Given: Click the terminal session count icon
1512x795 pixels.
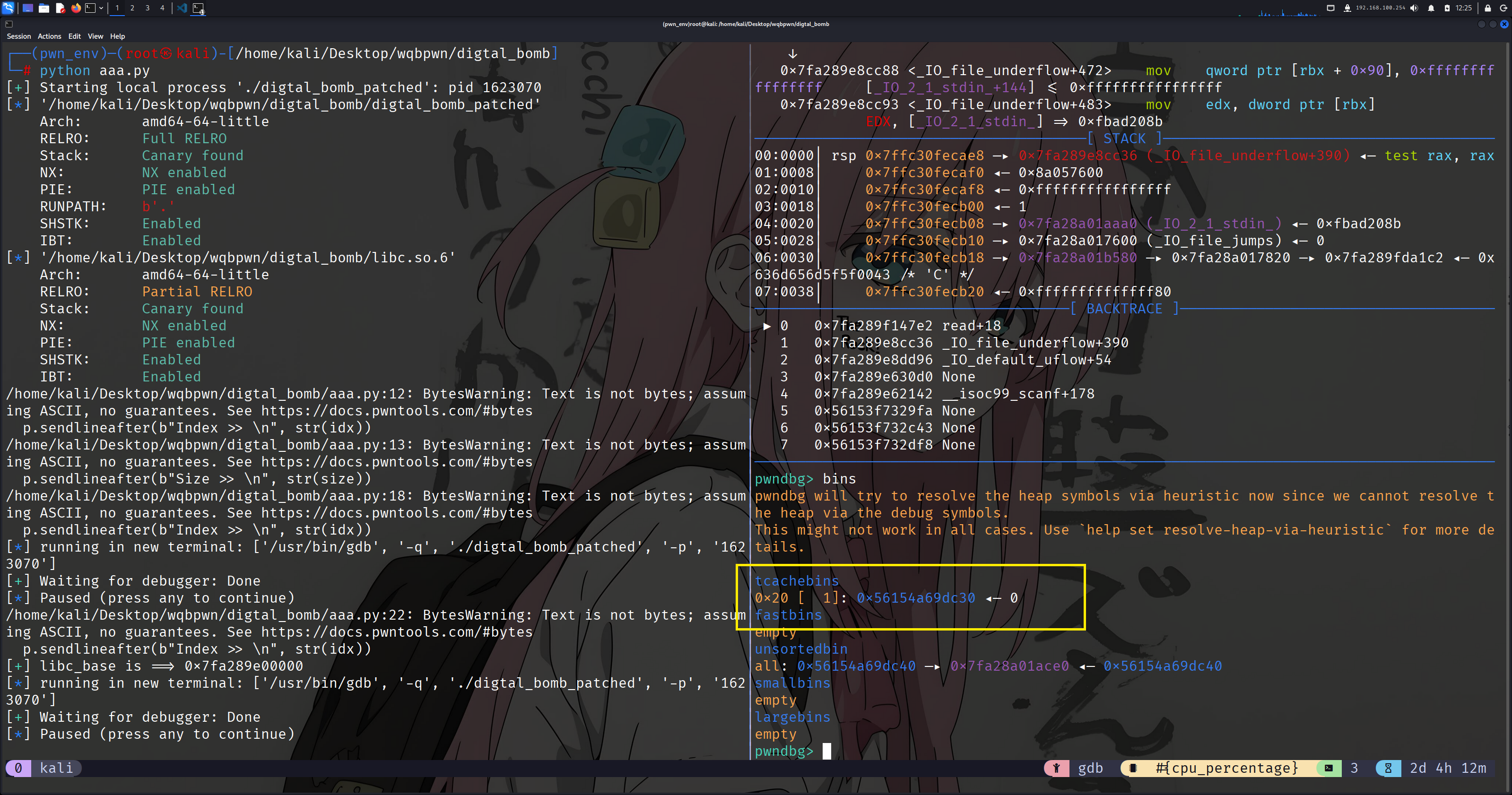Looking at the screenshot, I should 1329,768.
